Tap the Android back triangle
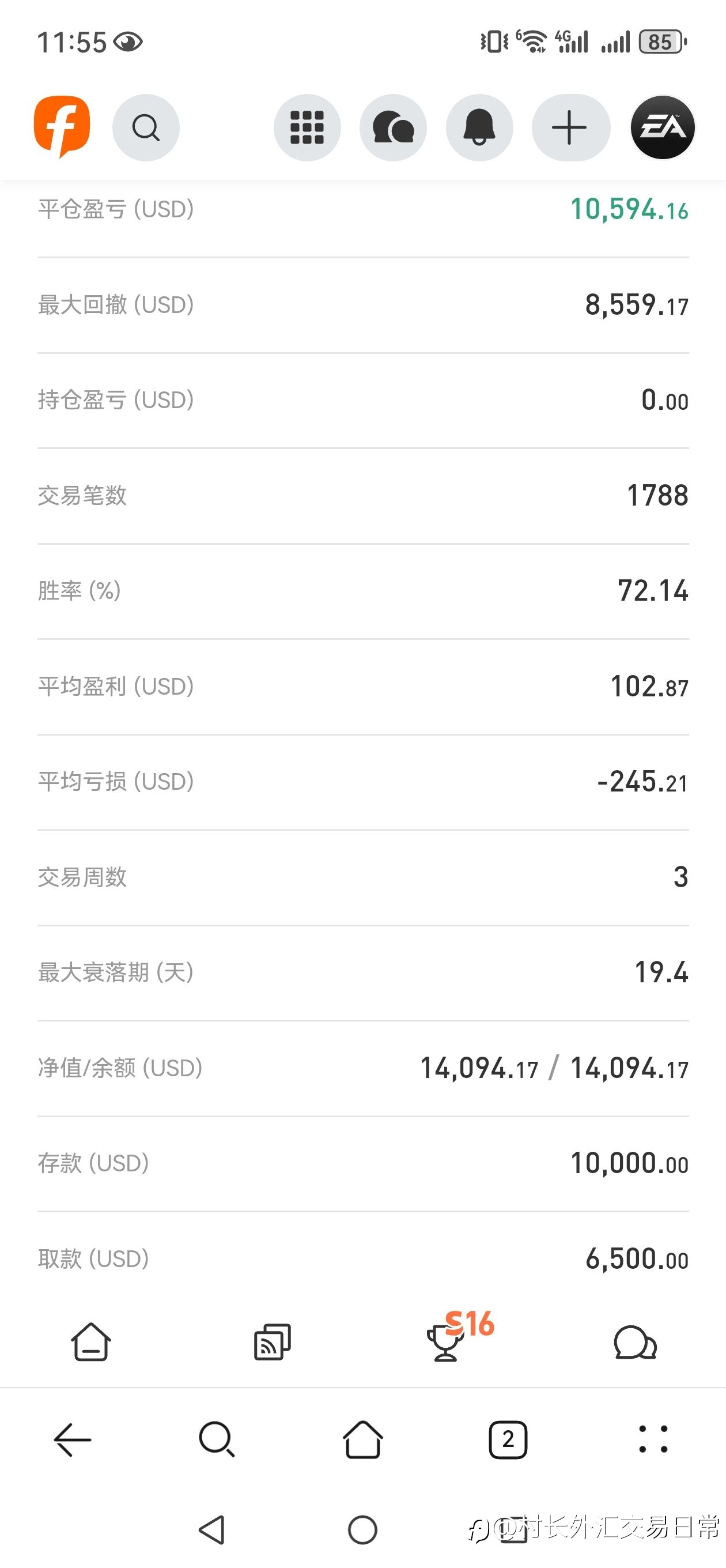Image resolution: width=726 pixels, height=1568 pixels. (x=213, y=1529)
